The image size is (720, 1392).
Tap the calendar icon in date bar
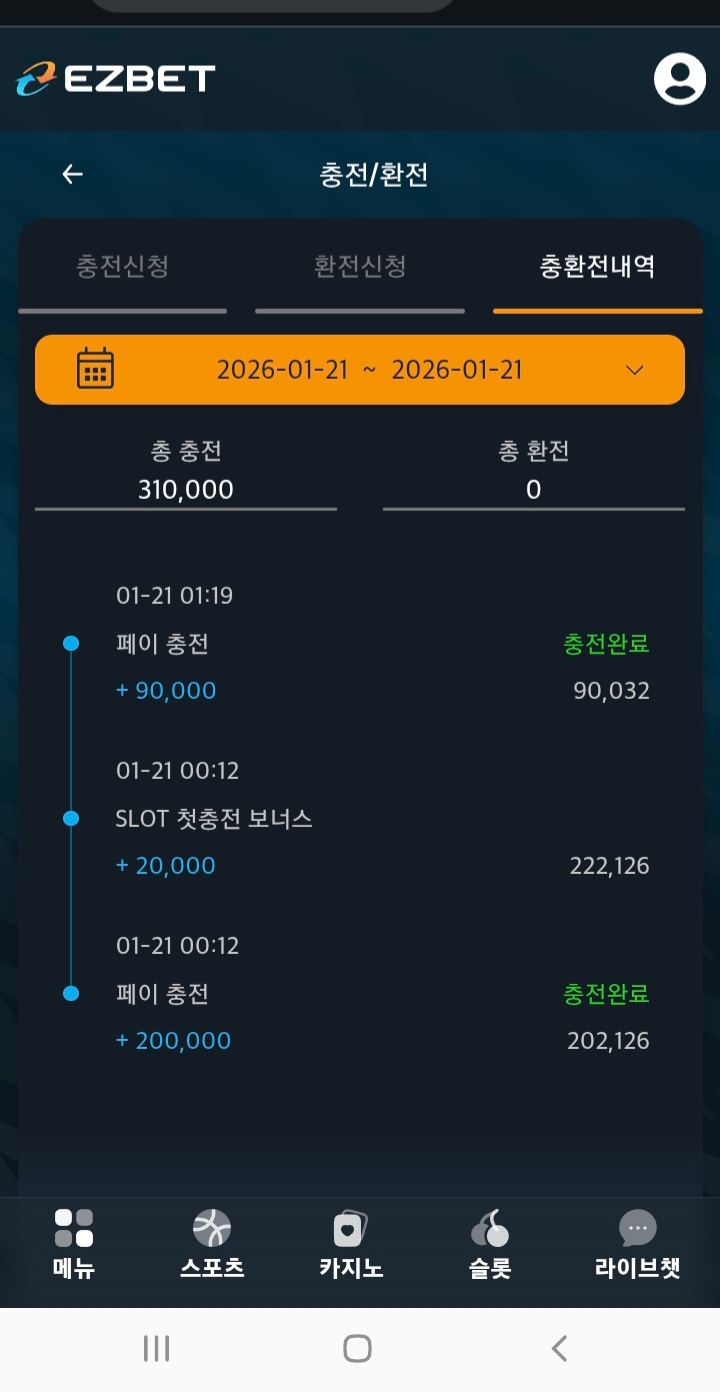coord(96,369)
